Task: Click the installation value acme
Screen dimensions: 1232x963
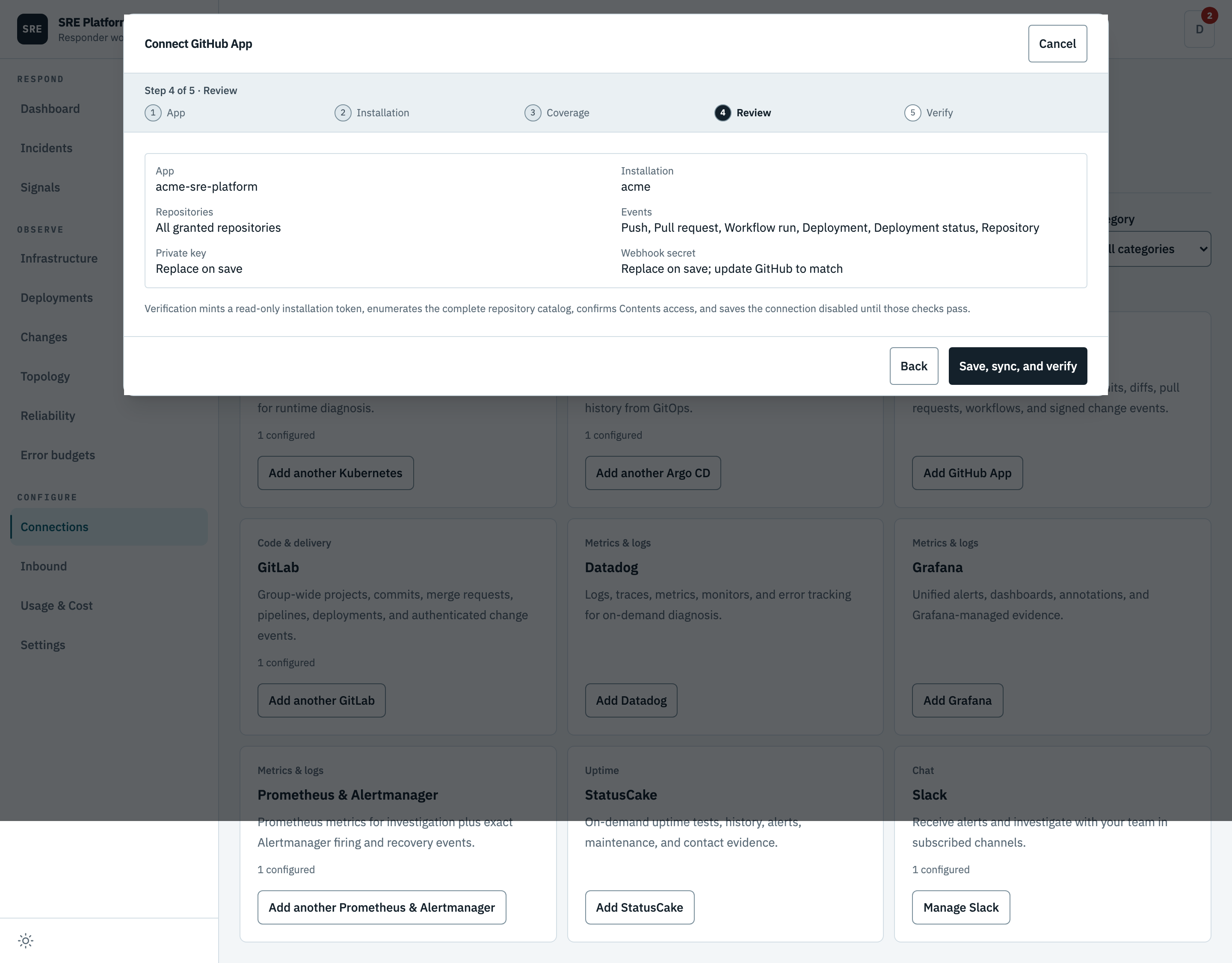Action: pyautogui.click(x=636, y=186)
